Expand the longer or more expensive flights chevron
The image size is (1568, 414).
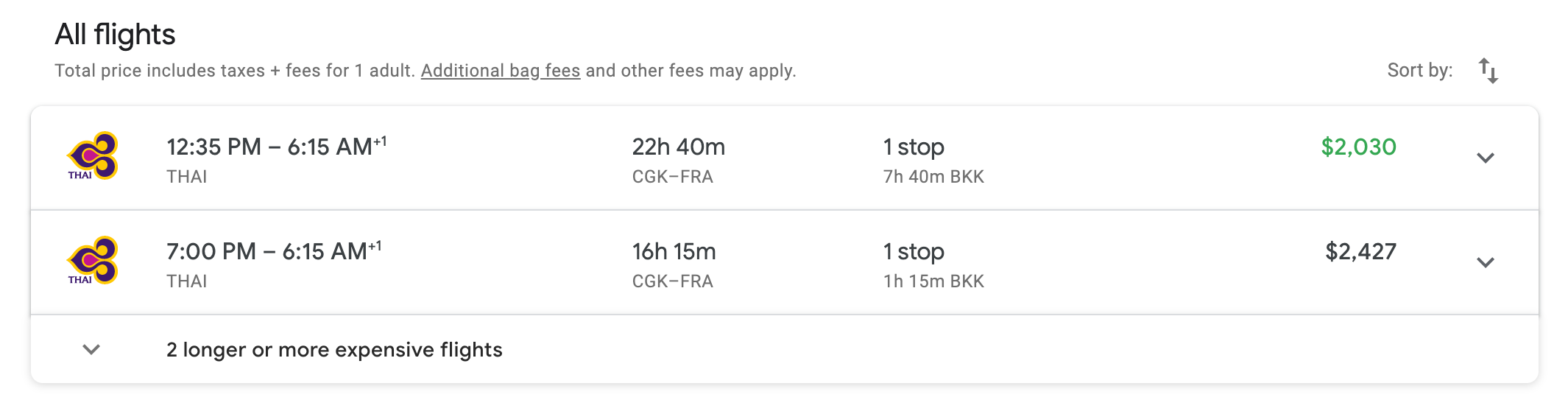pos(91,349)
